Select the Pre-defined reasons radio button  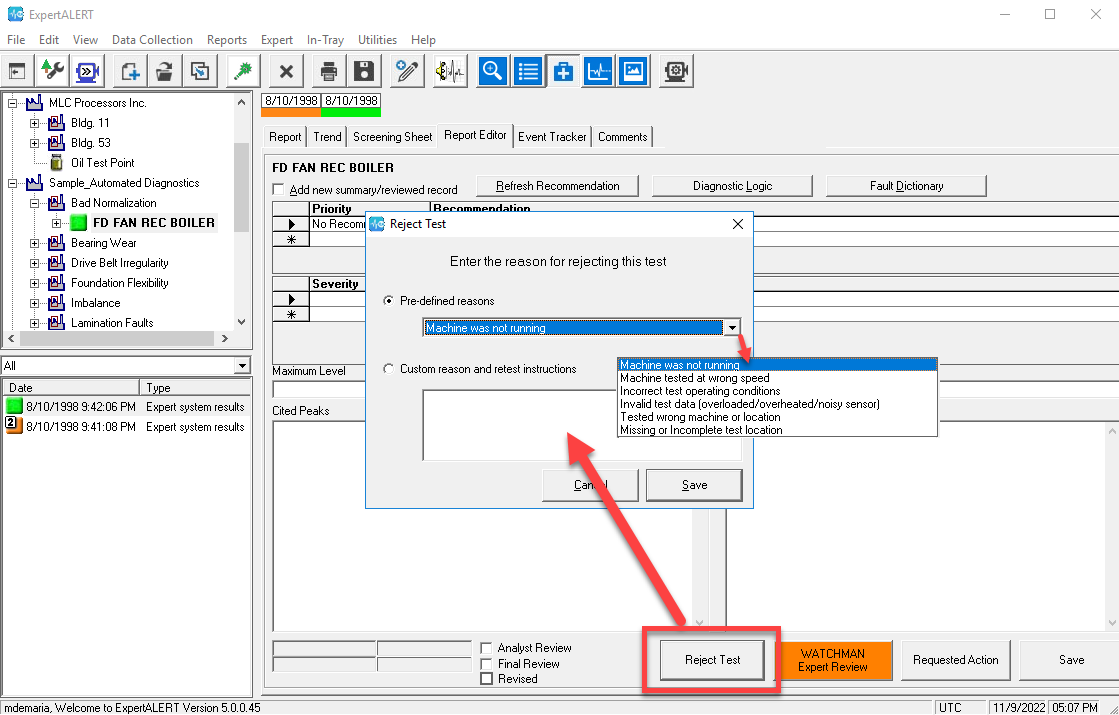click(388, 301)
